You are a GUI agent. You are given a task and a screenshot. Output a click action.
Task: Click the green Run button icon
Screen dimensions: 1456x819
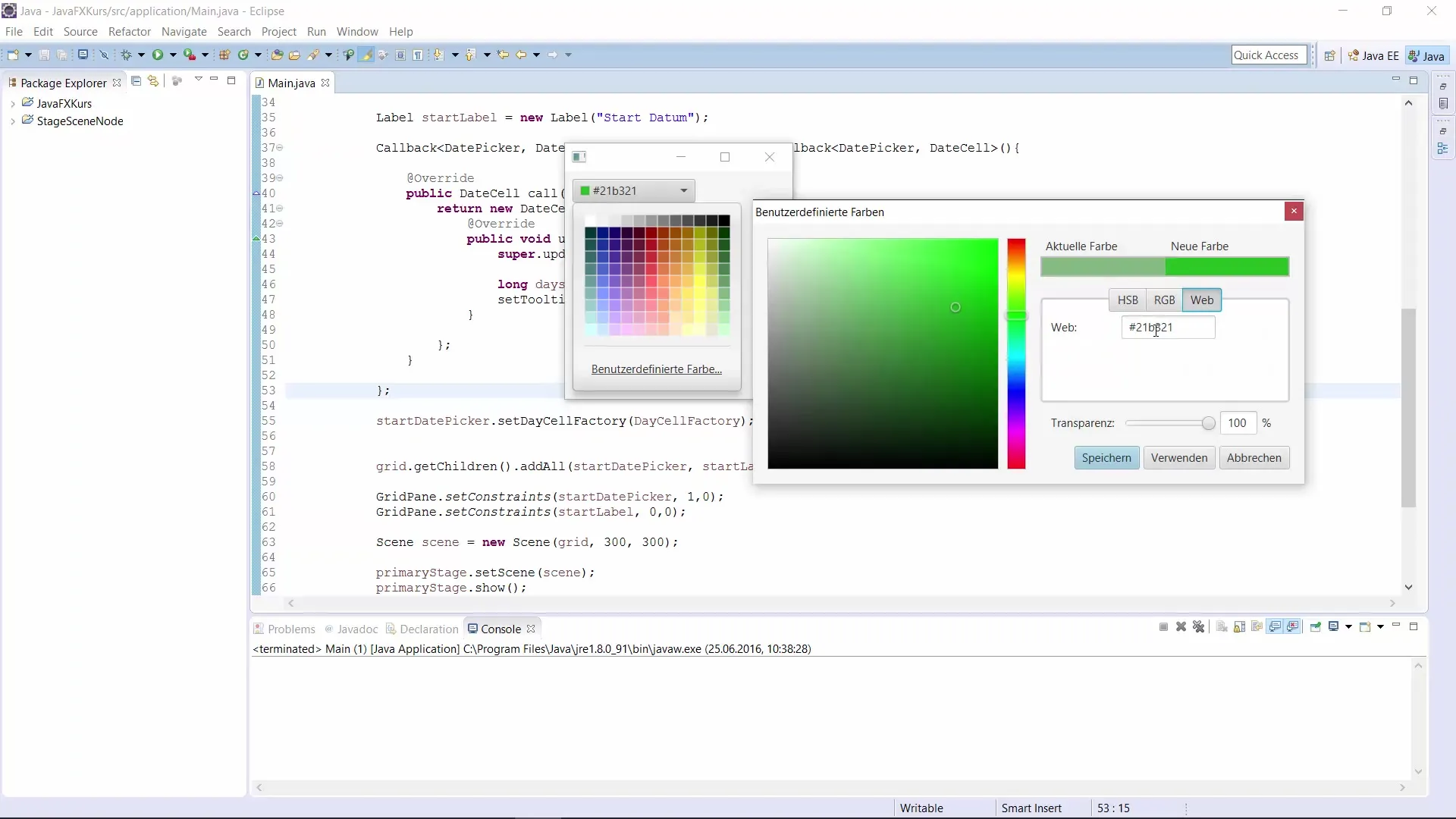[157, 55]
